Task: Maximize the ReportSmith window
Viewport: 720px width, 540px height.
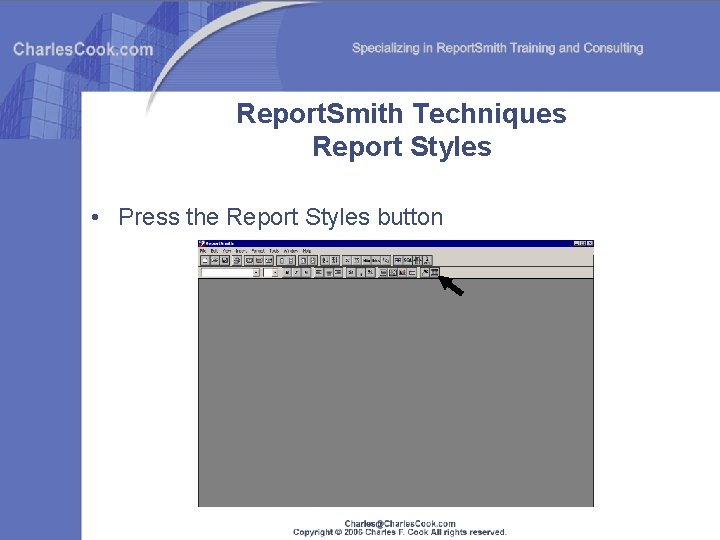Action: 583,243
